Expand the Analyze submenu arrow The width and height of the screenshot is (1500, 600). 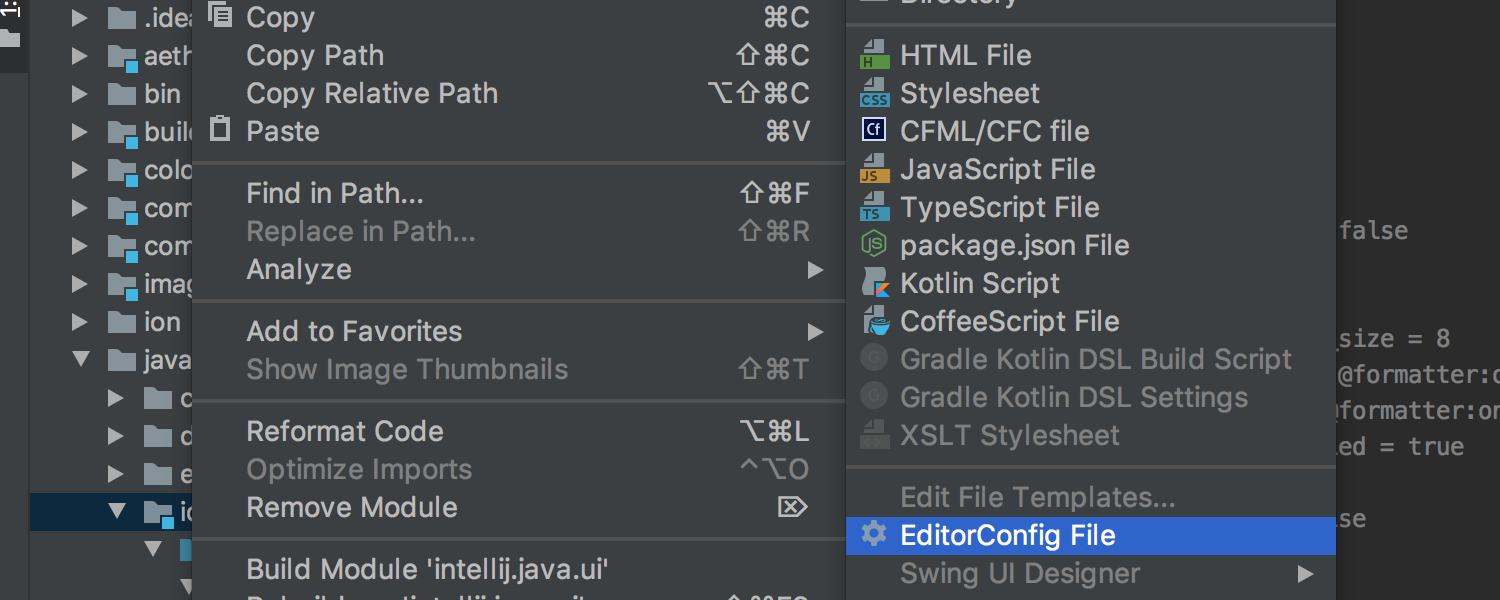(814, 269)
